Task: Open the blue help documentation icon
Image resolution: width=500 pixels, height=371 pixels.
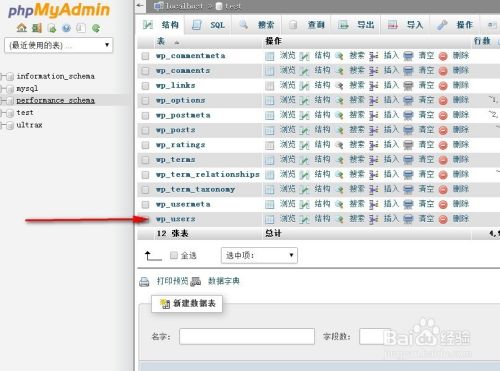Action: pyautogui.click(x=67, y=28)
